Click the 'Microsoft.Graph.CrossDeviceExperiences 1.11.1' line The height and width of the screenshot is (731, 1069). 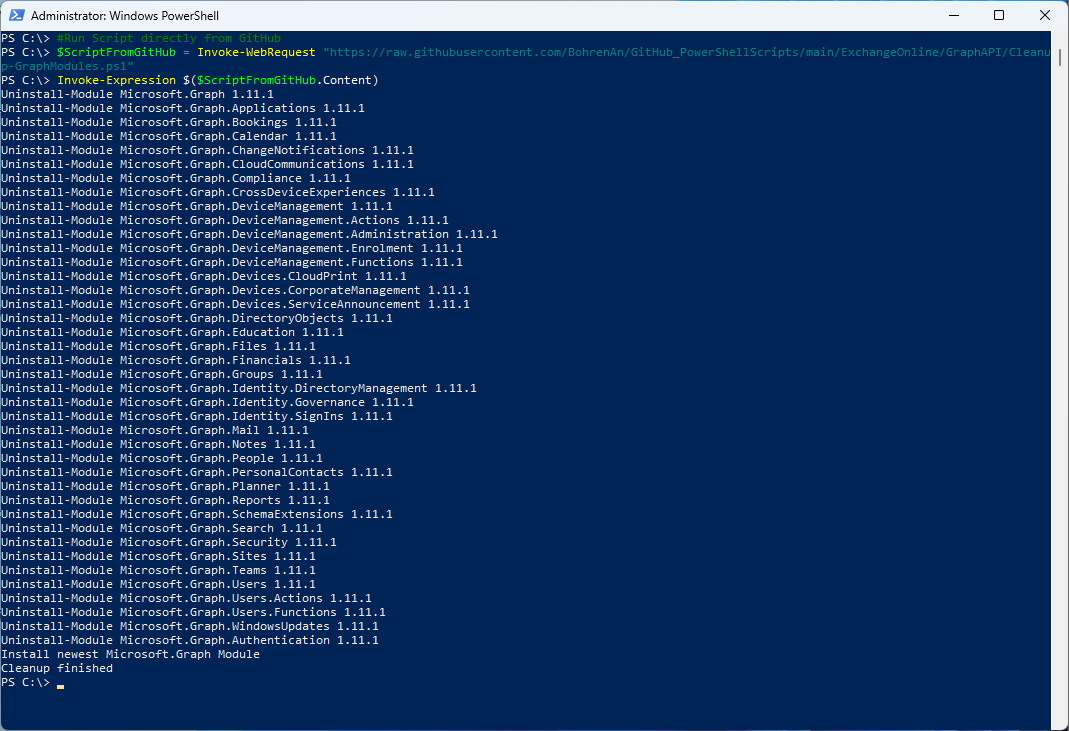coord(217,192)
